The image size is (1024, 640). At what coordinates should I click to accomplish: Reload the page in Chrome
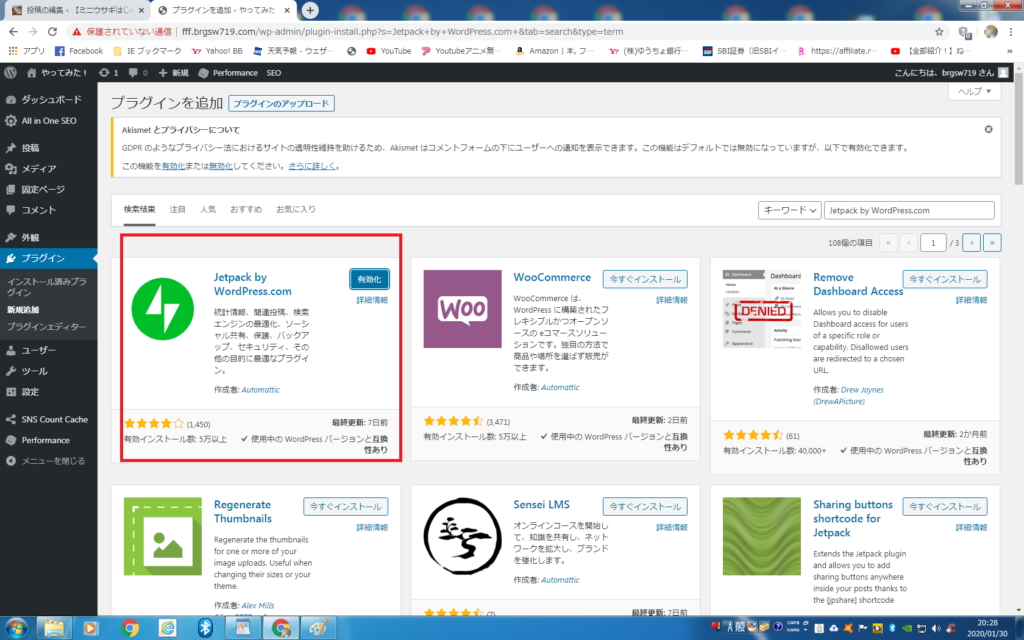coord(57,31)
